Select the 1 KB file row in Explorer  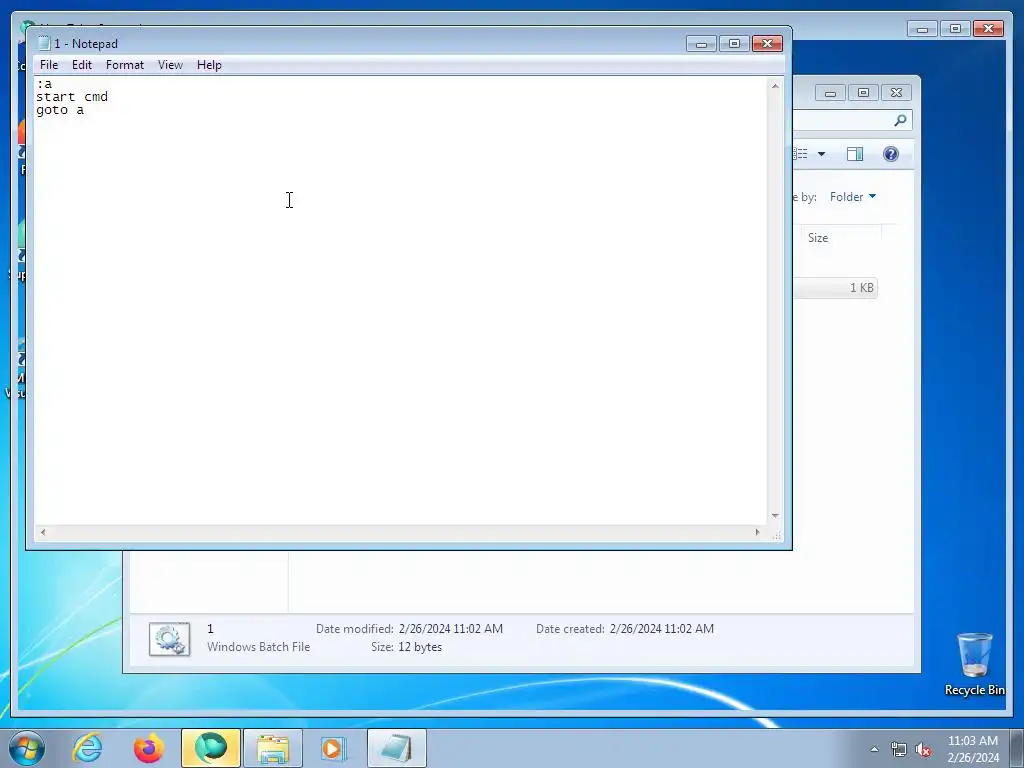[x=836, y=288]
